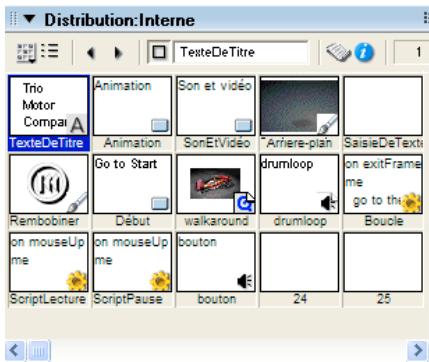429x362 pixels.
Task: Select the ScriptPause mouseUp script thumbnail
Action: [132, 262]
